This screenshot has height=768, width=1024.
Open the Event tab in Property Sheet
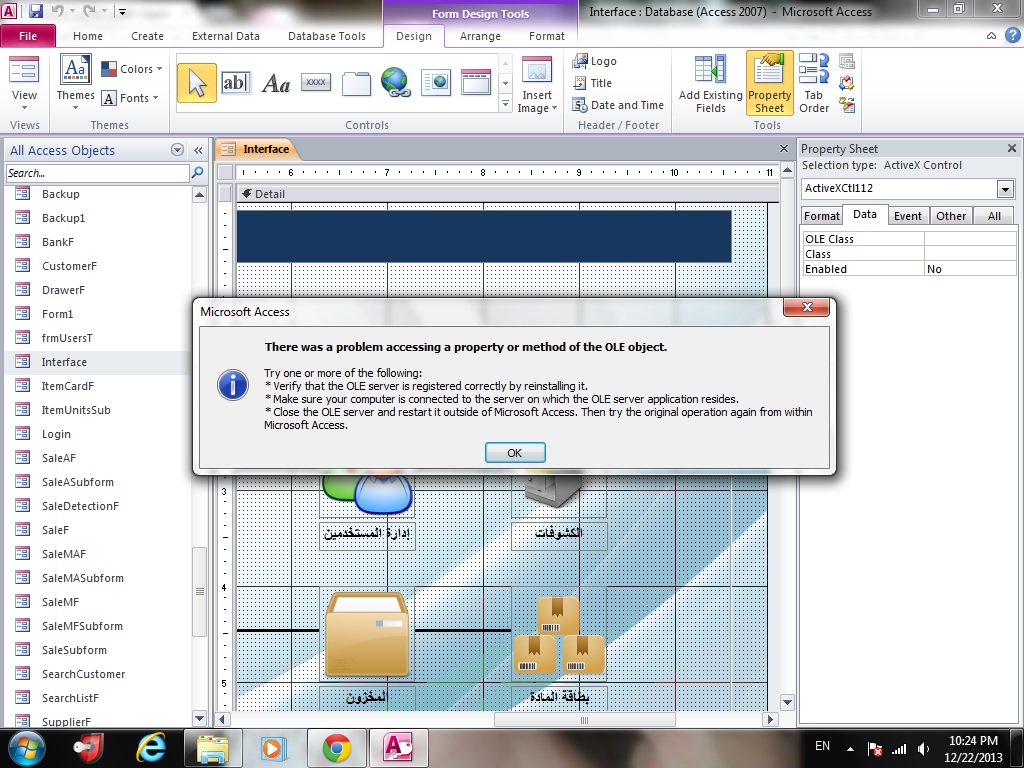(907, 216)
